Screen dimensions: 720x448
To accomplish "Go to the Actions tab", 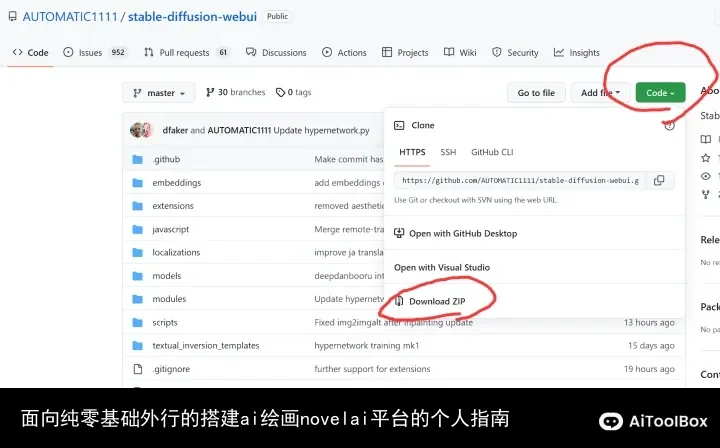I will point(344,52).
